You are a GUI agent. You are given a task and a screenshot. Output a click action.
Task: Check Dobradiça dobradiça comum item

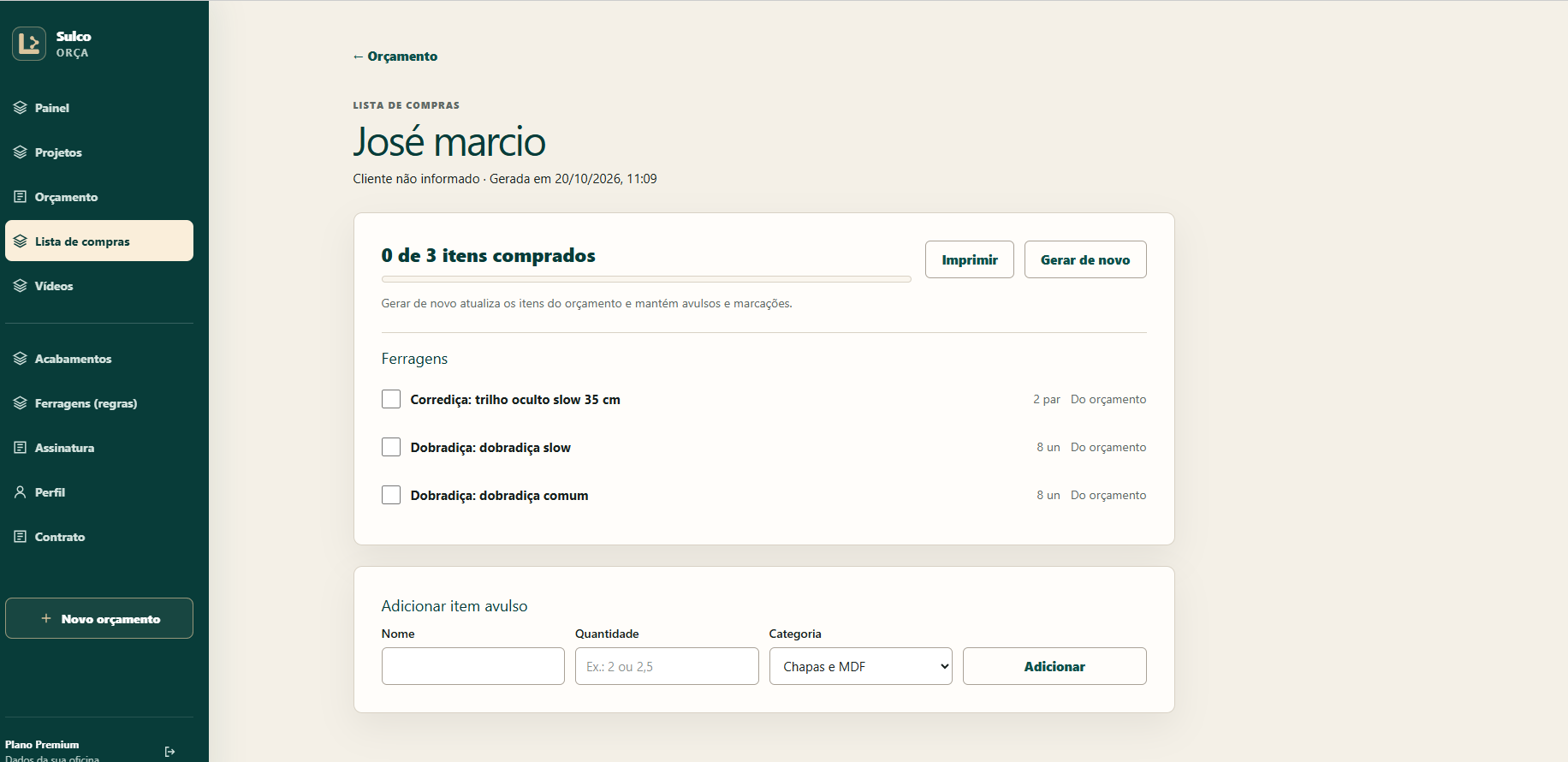pos(391,495)
